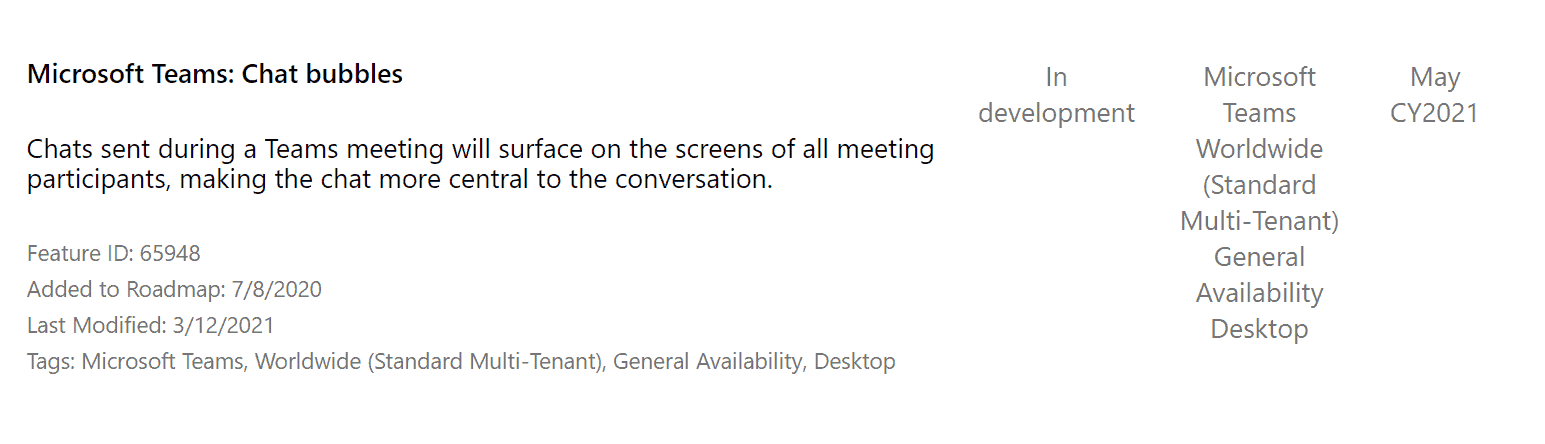Click 'Microsoft Teams' in the right tag column
This screenshot has width=1545, height=444.
[1260, 95]
